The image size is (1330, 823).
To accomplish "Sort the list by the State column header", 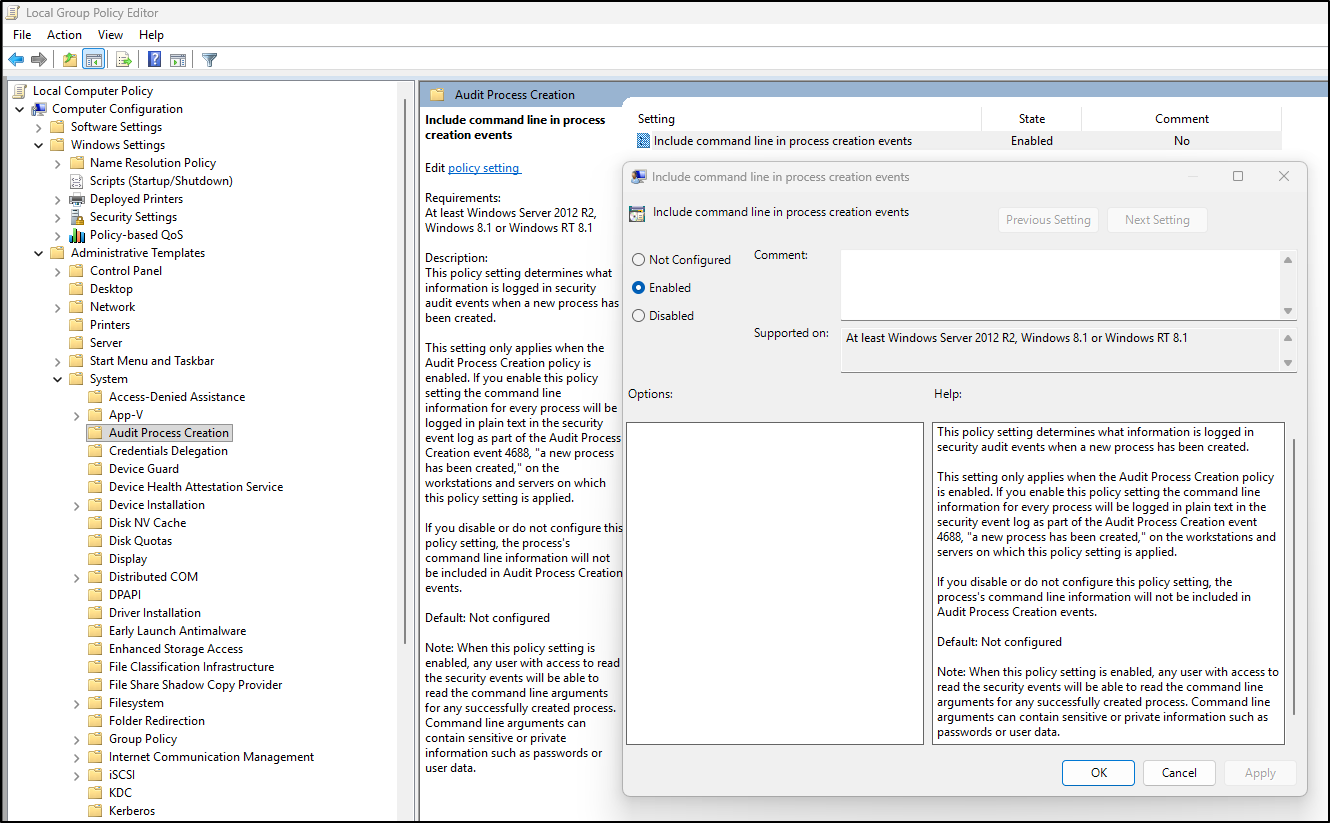I will click(x=1031, y=119).
